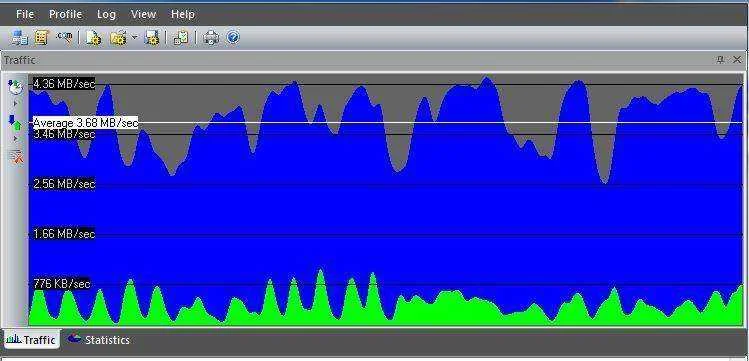The height and width of the screenshot is (361, 749).
Task: Expand the dropdown arrow beside folder-gear icon
Action: 134,37
